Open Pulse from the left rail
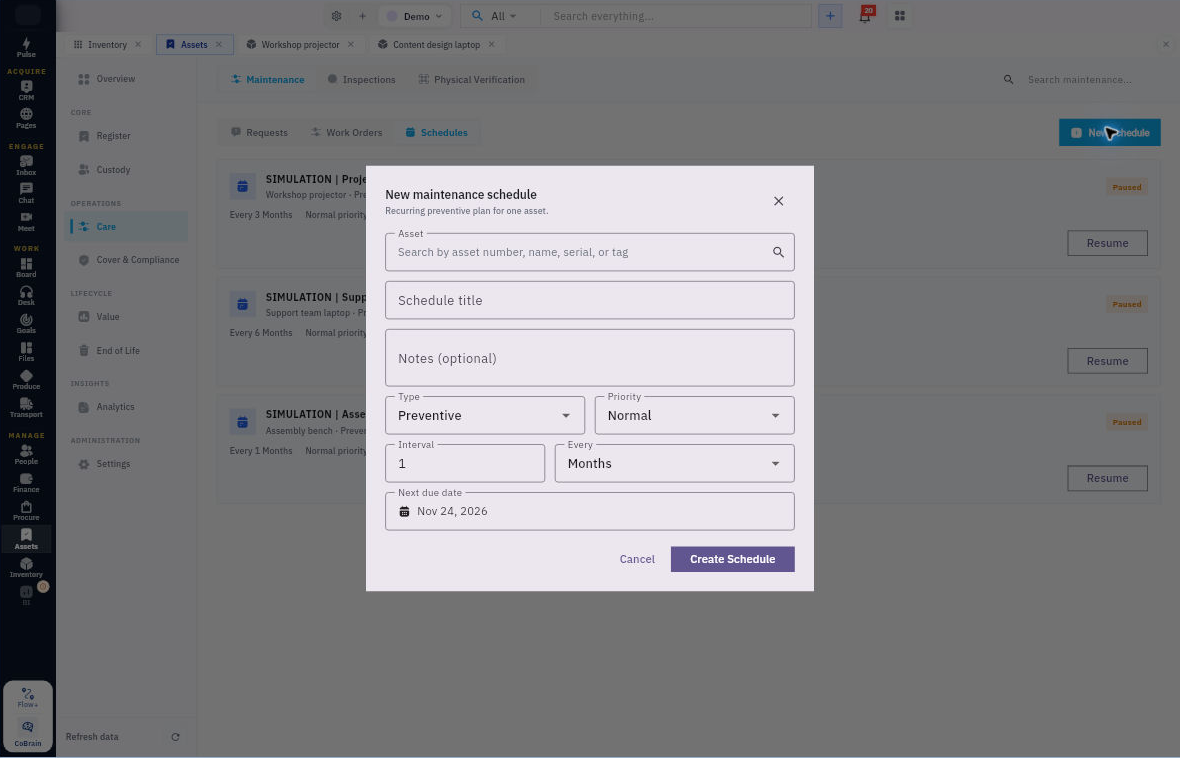The image size is (1180, 758). [26, 47]
